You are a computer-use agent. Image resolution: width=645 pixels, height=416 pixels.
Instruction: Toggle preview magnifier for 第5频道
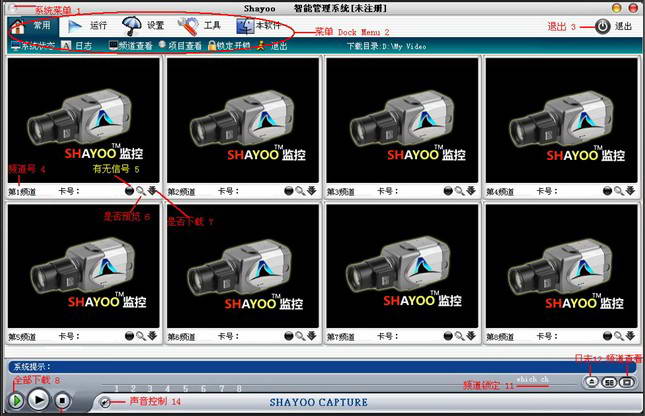pyautogui.click(x=141, y=336)
